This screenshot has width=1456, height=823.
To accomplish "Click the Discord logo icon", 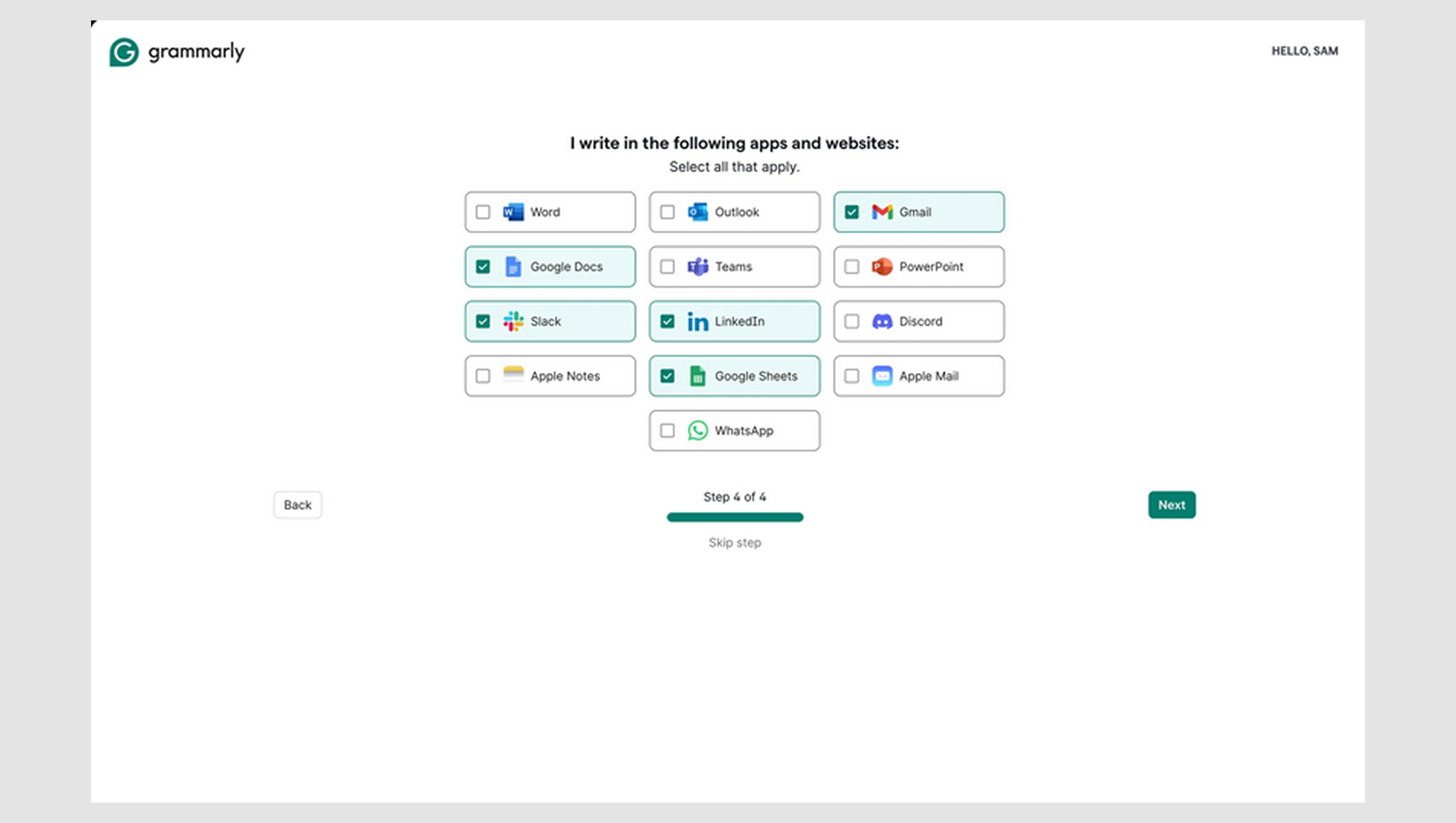I will [882, 321].
